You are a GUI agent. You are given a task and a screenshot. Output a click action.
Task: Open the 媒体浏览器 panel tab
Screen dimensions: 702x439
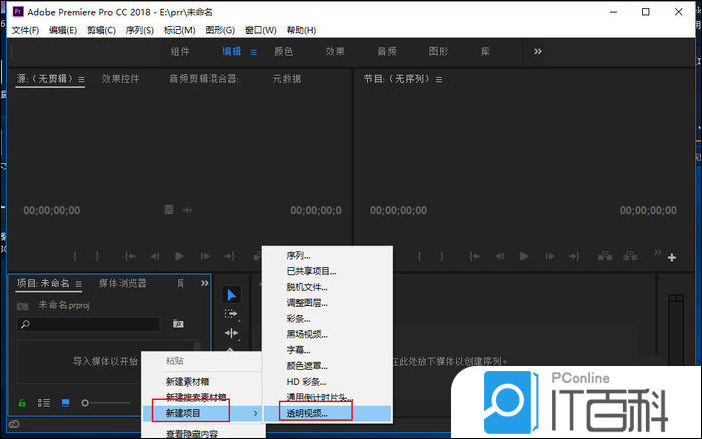(x=123, y=283)
